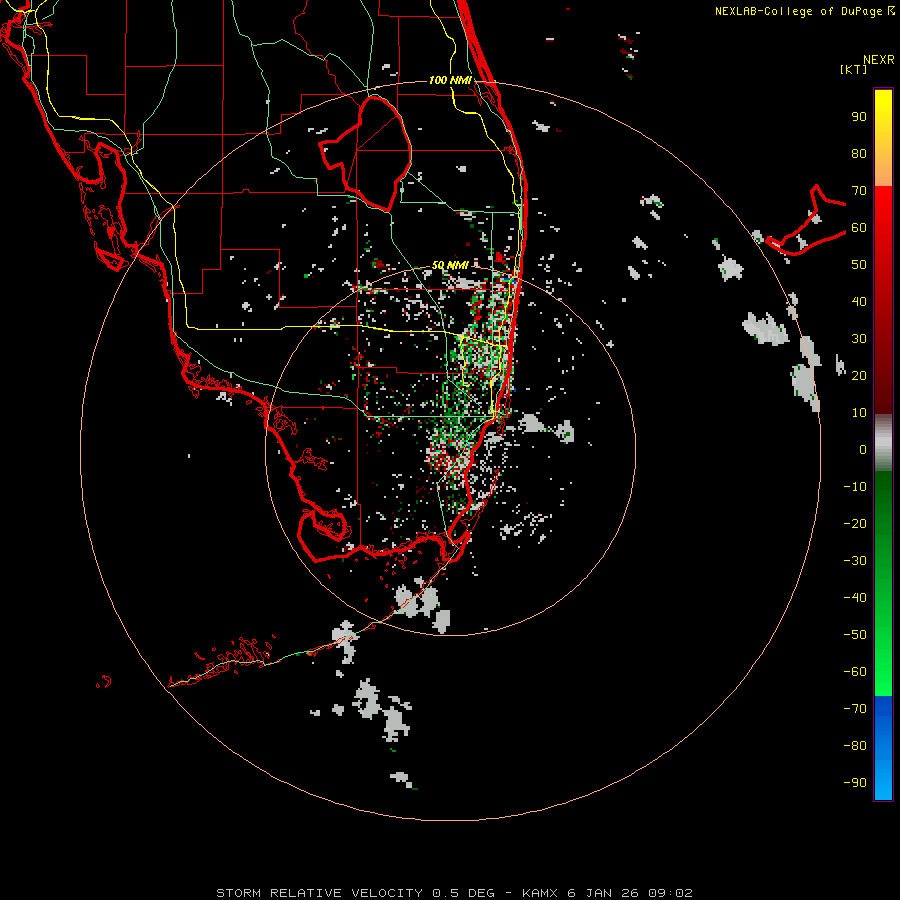Click the -40 value on the color scale

(855, 598)
